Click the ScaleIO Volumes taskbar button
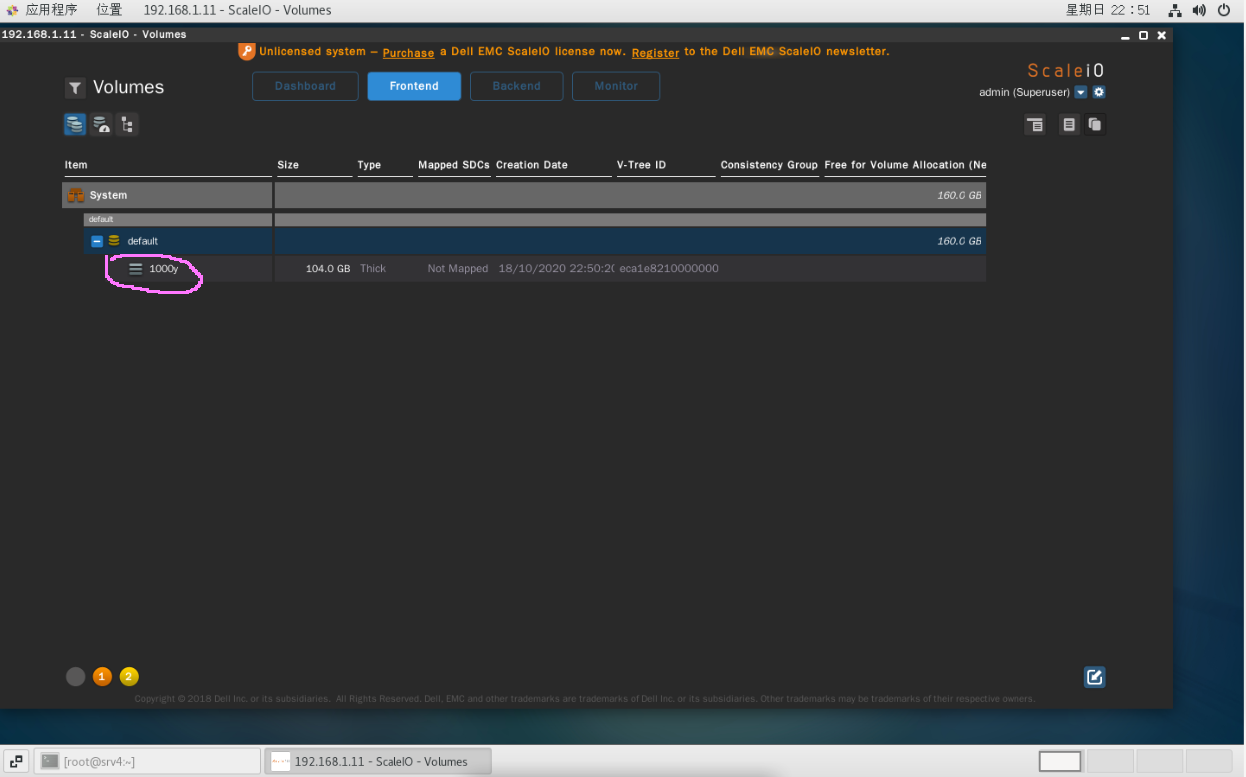 (x=379, y=761)
